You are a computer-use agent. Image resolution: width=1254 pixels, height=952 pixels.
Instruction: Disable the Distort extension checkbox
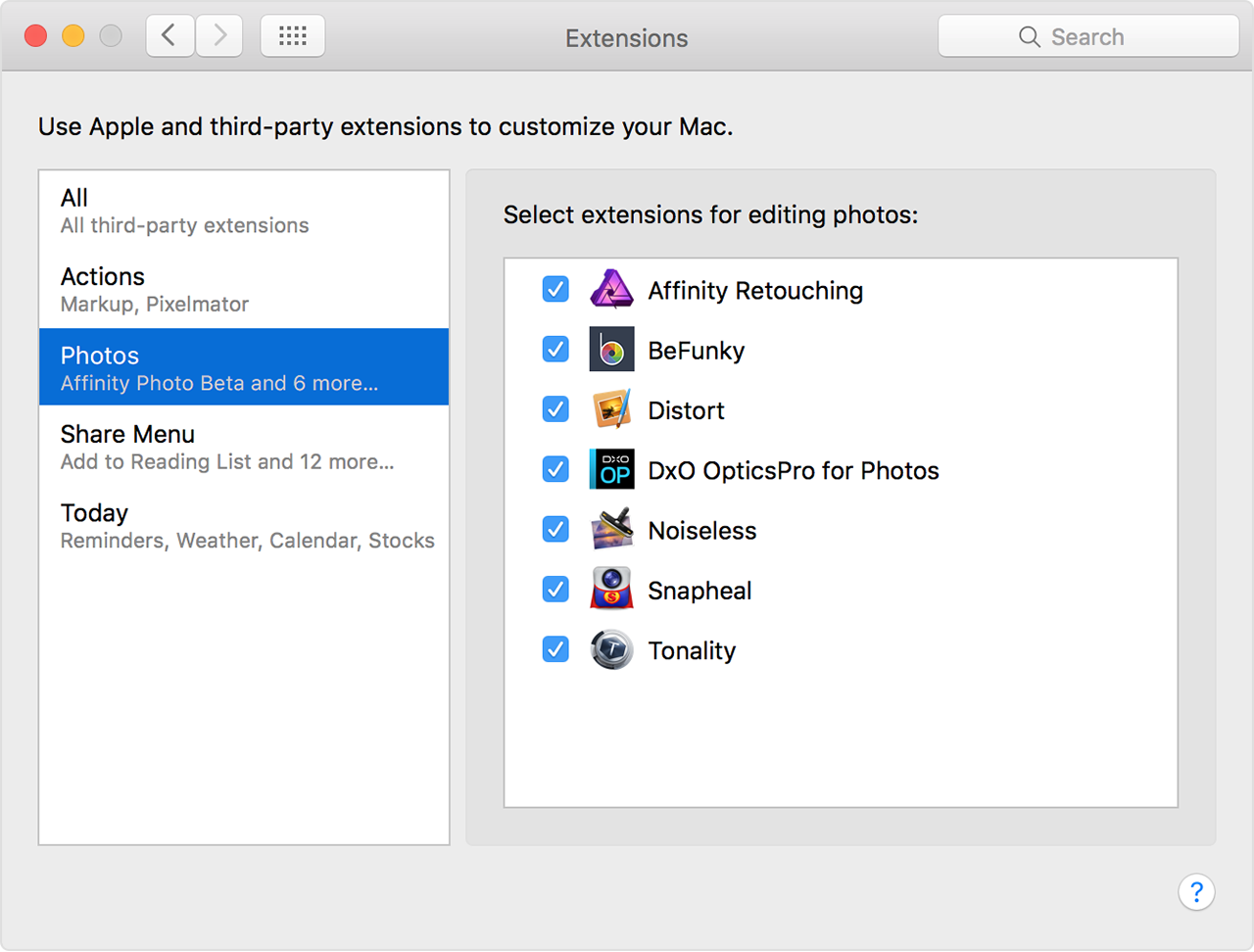tap(555, 408)
